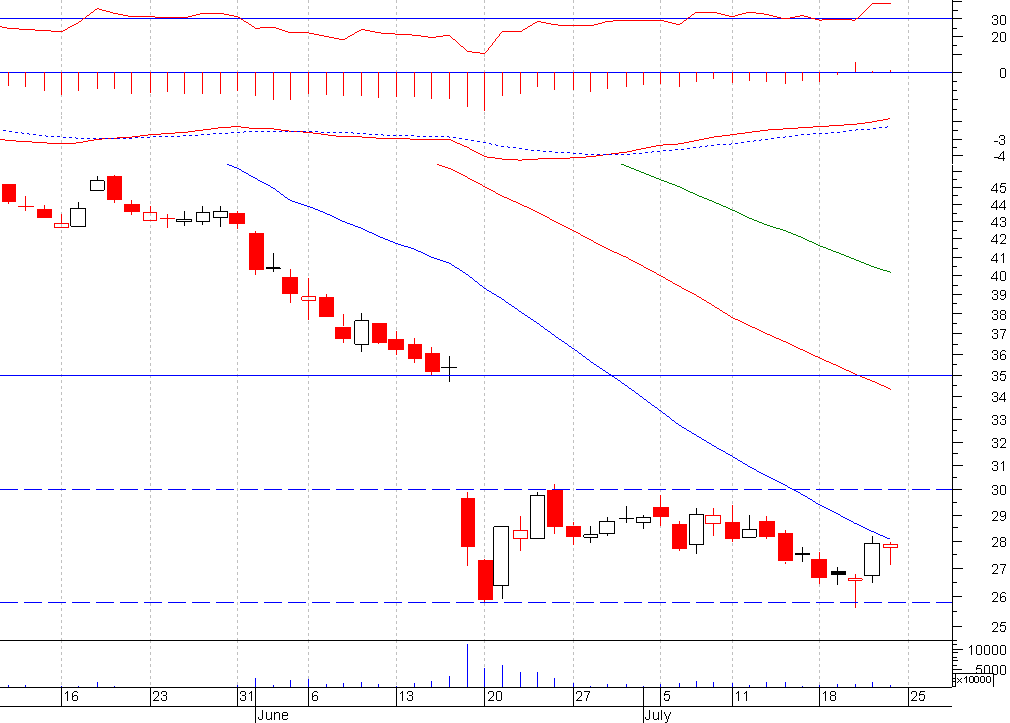Select the 35 price axis label
This screenshot has width=1010, height=723.
click(x=998, y=376)
